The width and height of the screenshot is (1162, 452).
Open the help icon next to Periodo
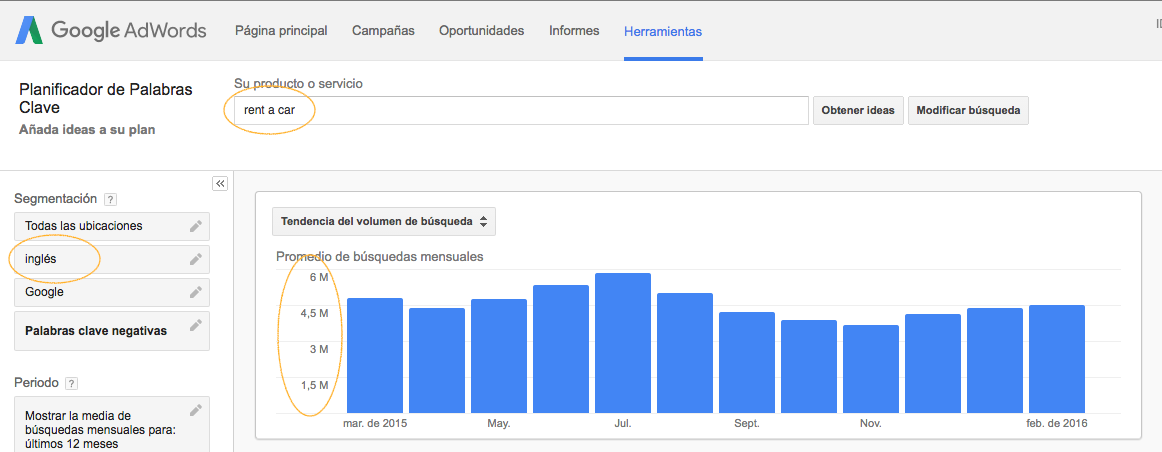pos(71,384)
